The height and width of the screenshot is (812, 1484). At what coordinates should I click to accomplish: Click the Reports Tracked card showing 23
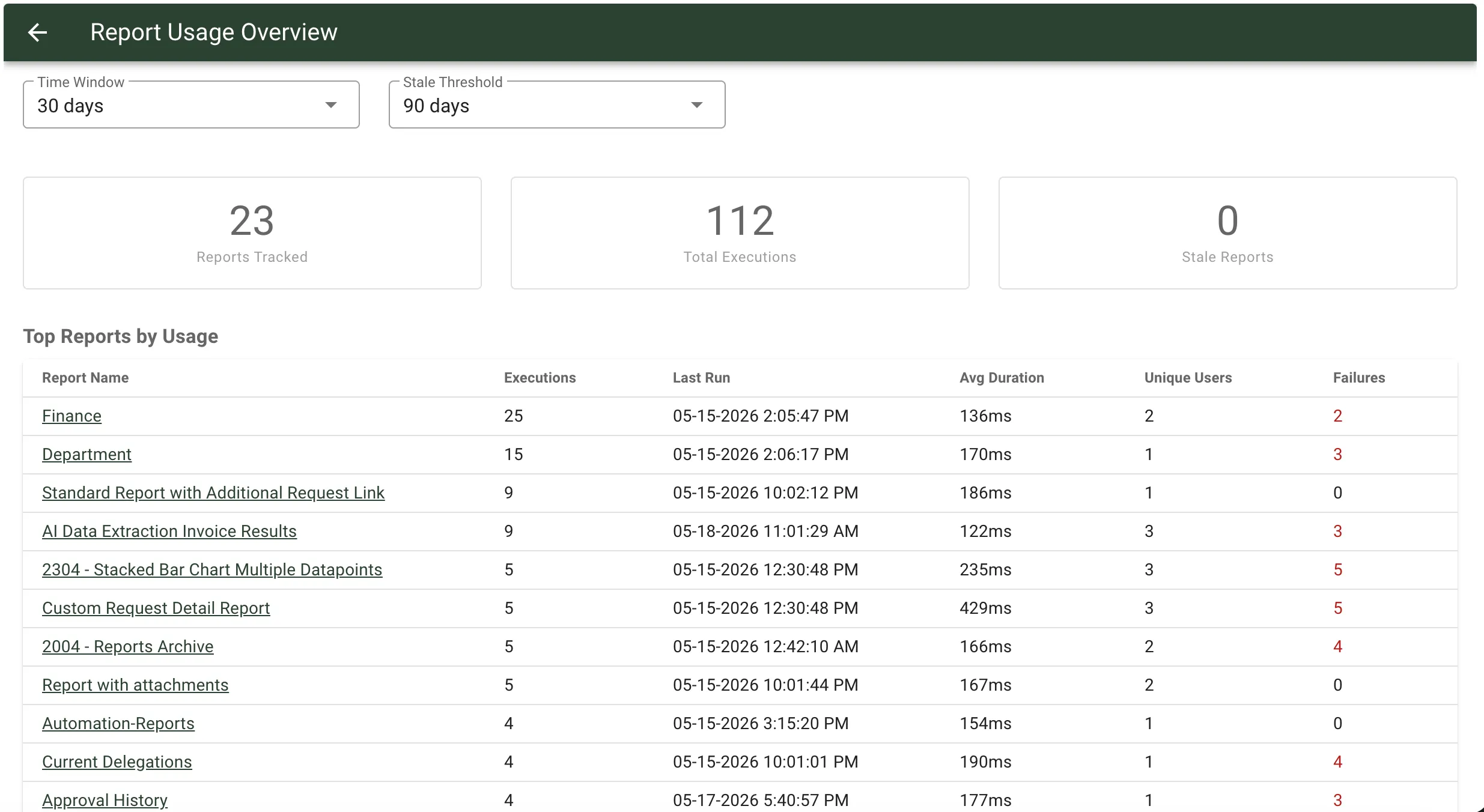coord(252,233)
